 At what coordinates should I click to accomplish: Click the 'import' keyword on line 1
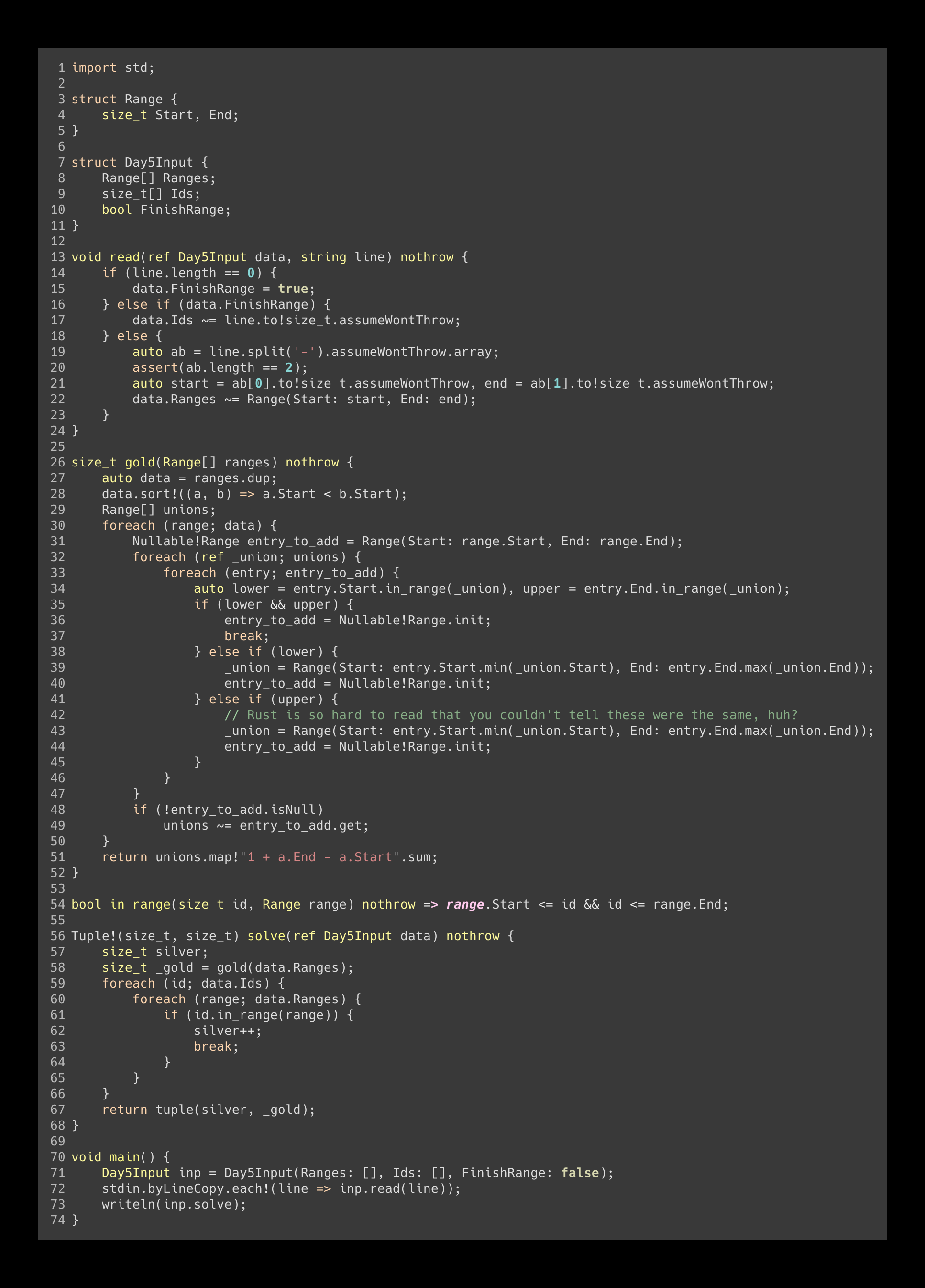pyautogui.click(x=94, y=67)
